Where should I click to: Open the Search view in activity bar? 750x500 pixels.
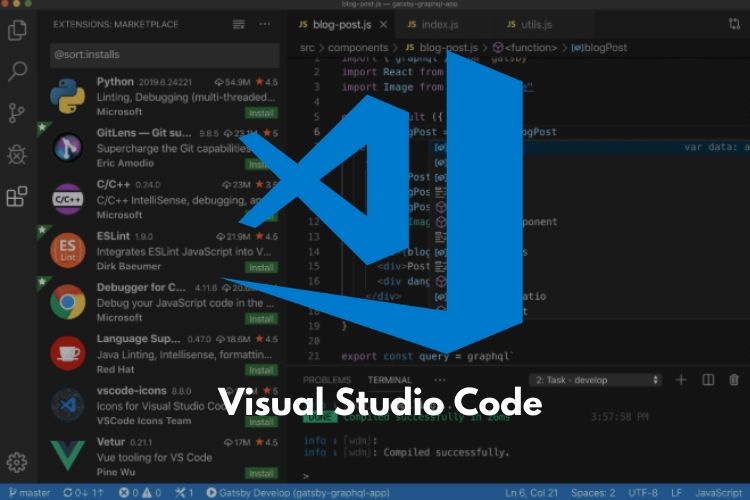tap(17, 72)
